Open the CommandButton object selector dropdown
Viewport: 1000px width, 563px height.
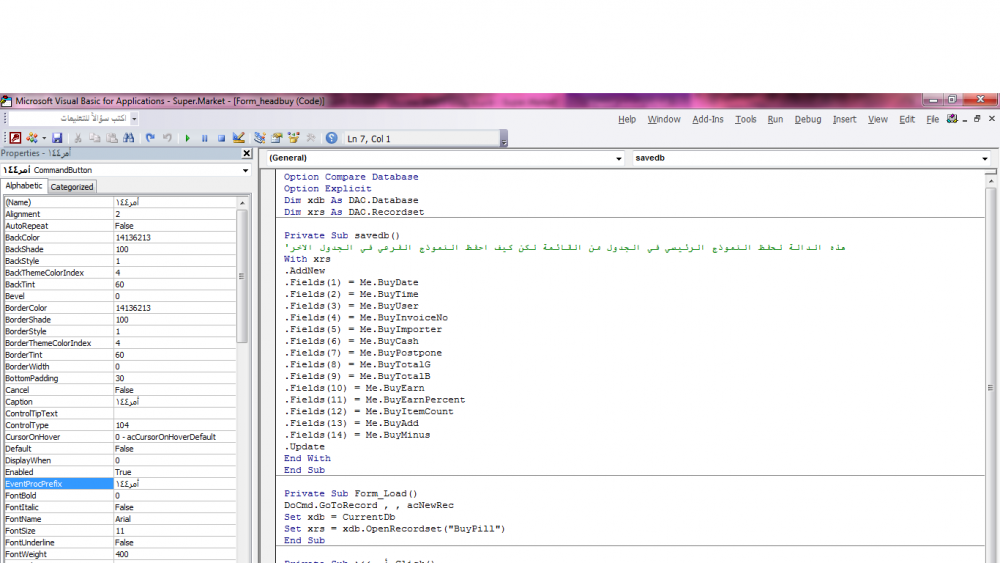pyautogui.click(x=246, y=170)
